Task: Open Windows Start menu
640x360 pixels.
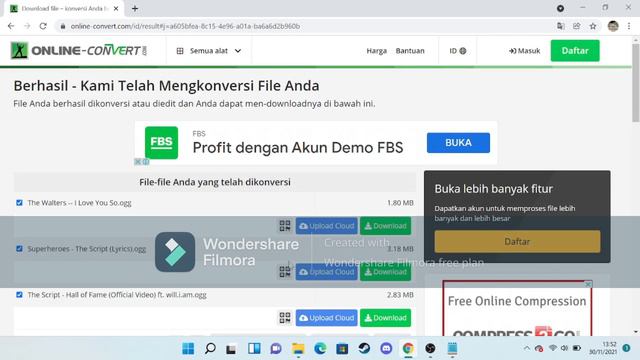Action: 188,349
